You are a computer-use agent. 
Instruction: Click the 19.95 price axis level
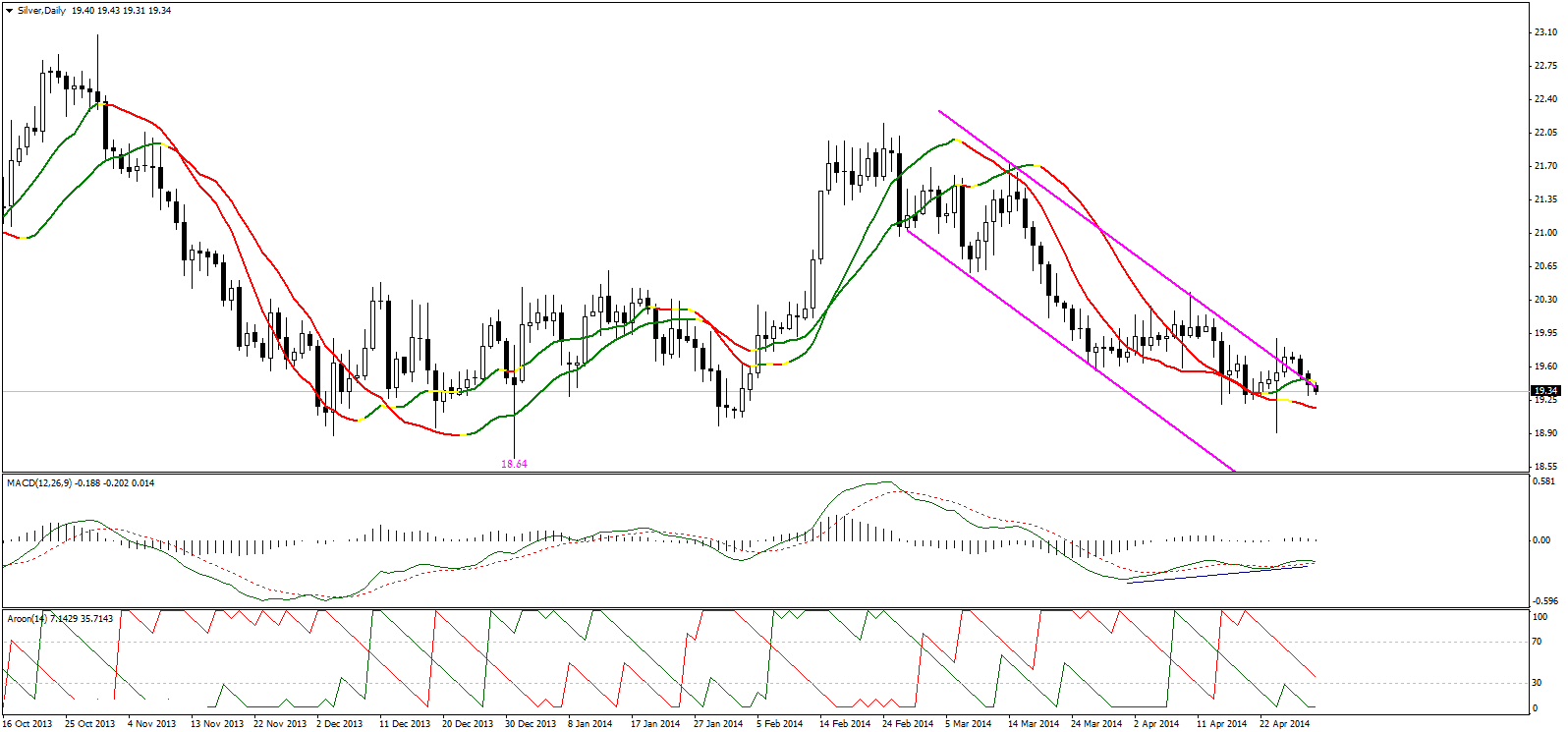[1545, 333]
